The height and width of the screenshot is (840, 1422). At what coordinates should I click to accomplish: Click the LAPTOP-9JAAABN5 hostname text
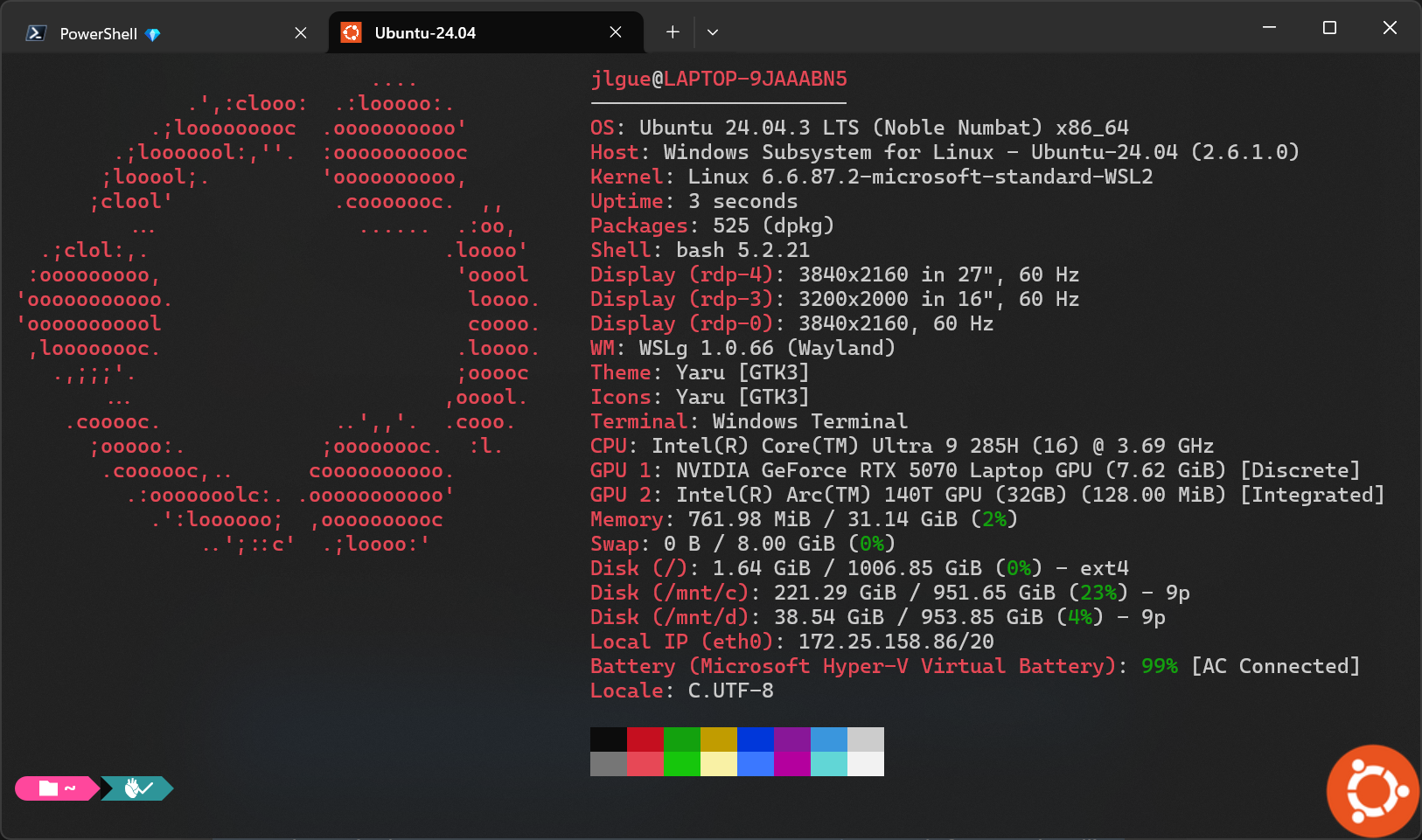pyautogui.click(x=756, y=79)
